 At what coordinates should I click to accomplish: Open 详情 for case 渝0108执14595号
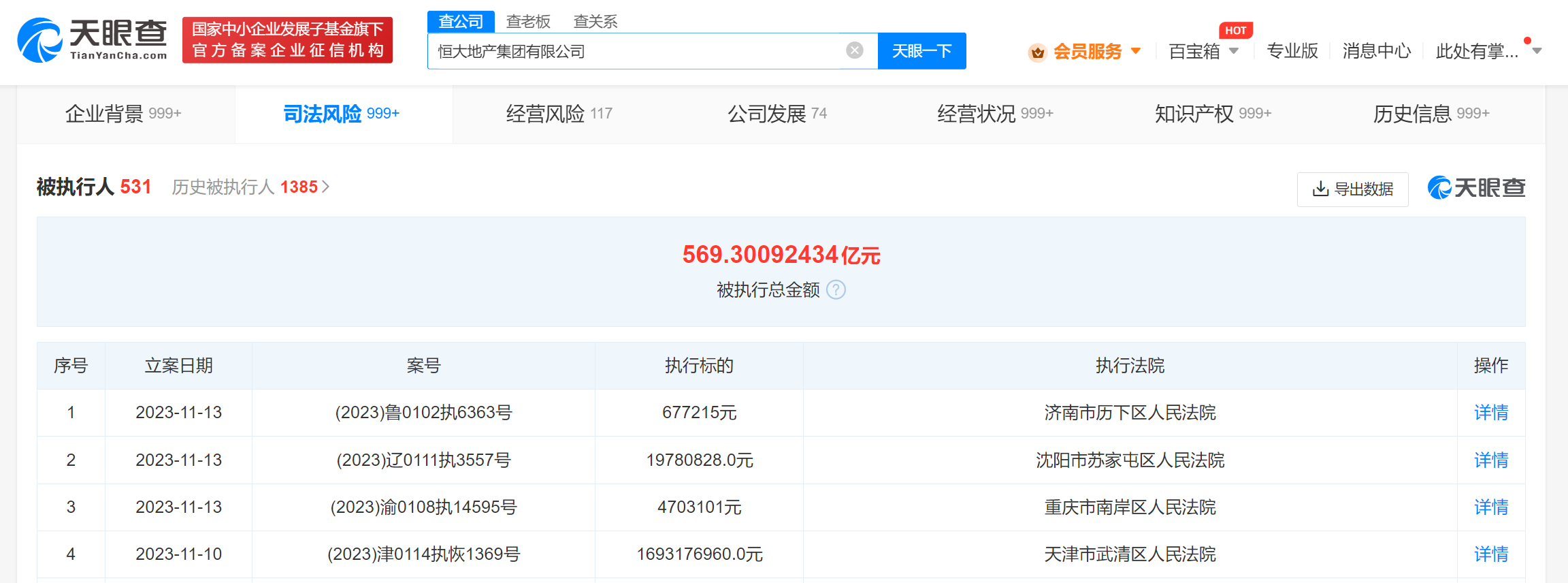click(x=1490, y=507)
